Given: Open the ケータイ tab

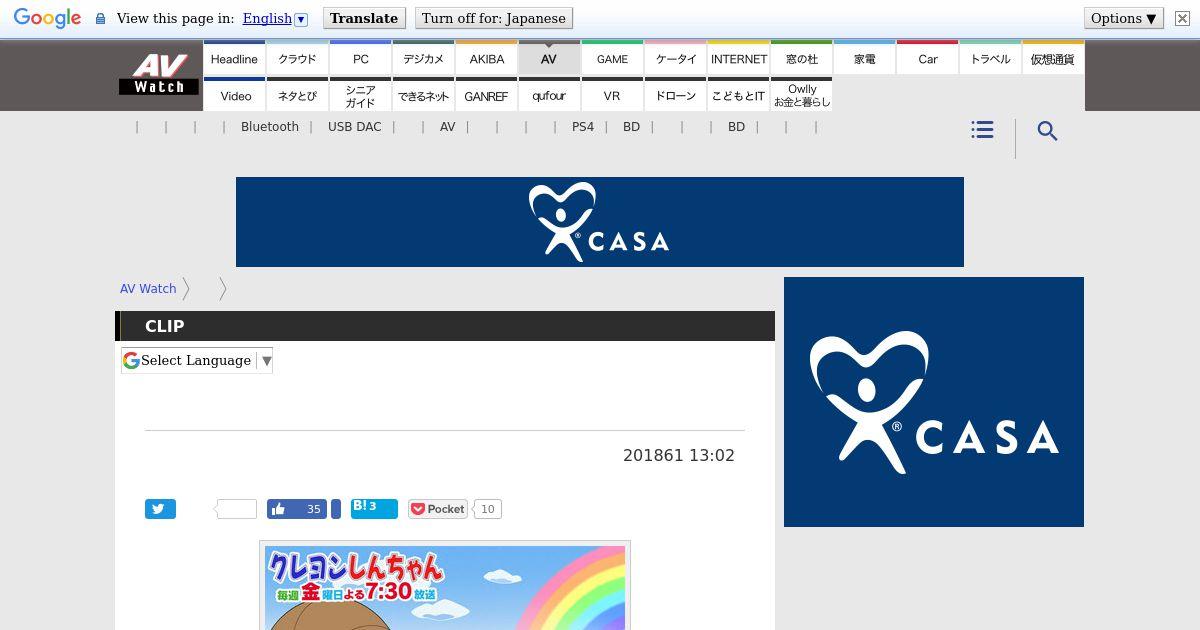Looking at the screenshot, I should tap(675, 58).
